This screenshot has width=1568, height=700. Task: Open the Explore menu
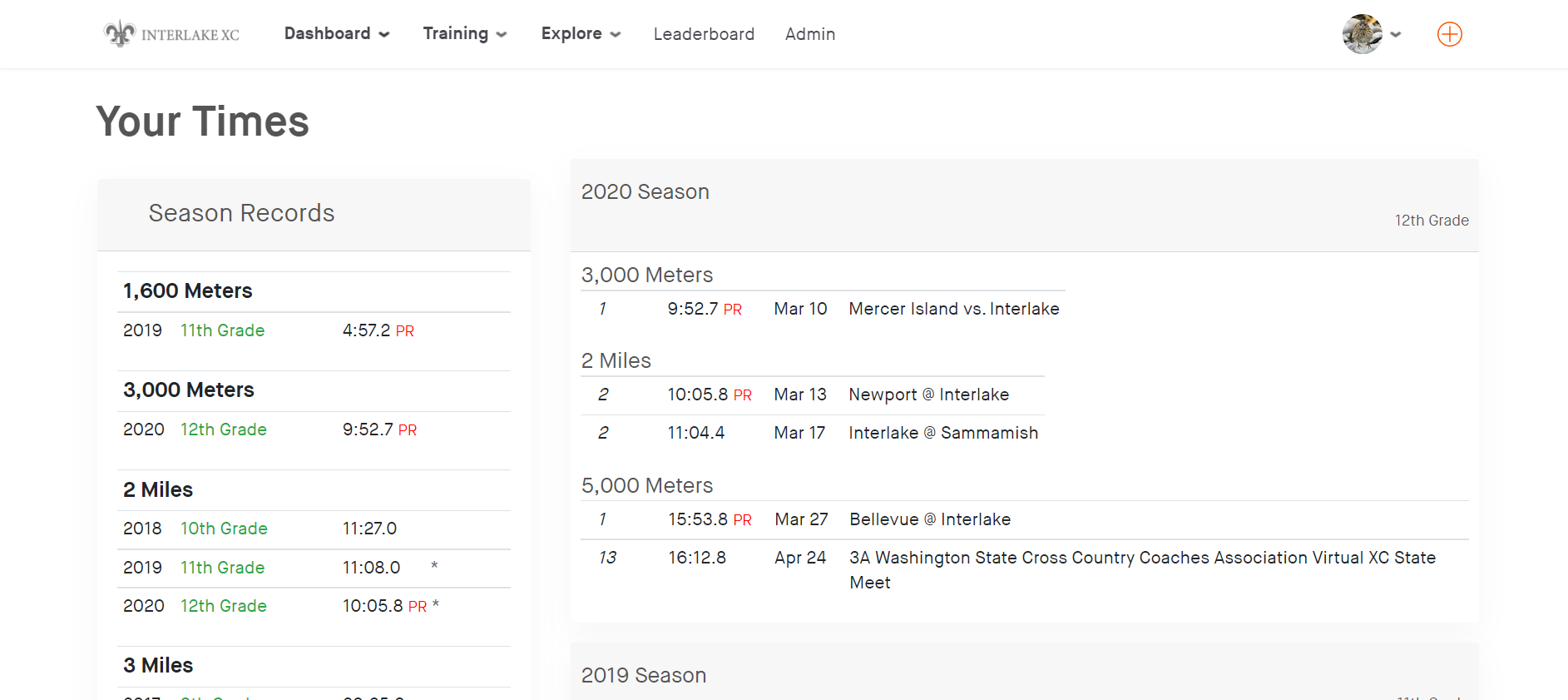581,33
